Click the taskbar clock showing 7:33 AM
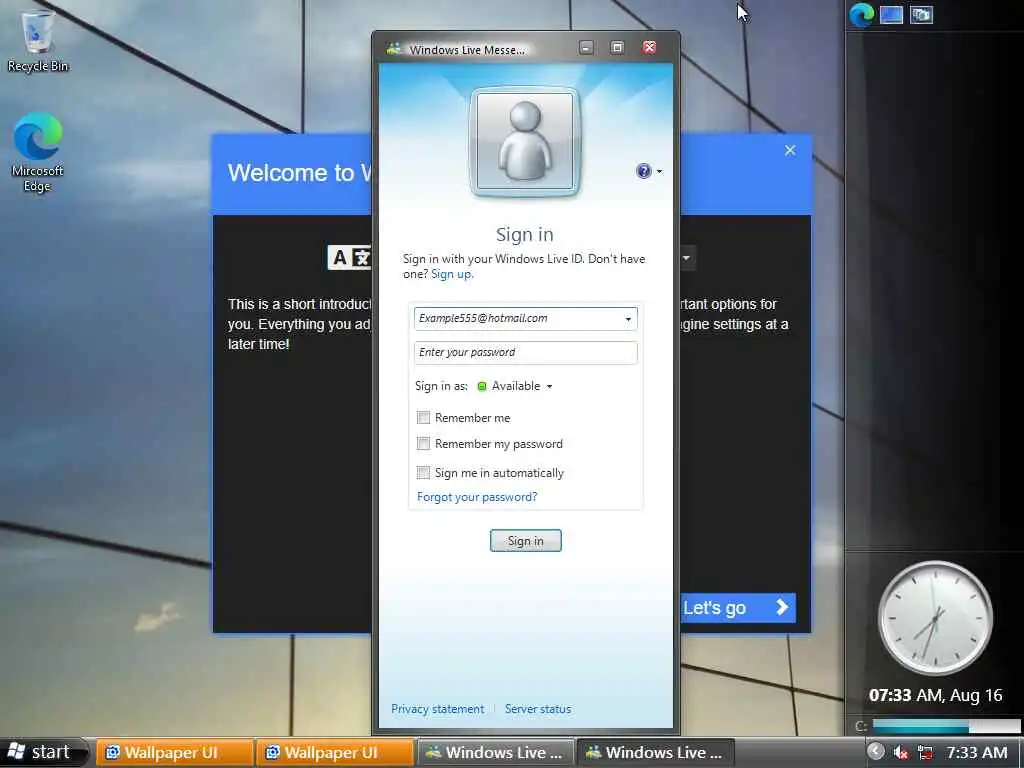This screenshot has width=1024, height=768. point(977,752)
